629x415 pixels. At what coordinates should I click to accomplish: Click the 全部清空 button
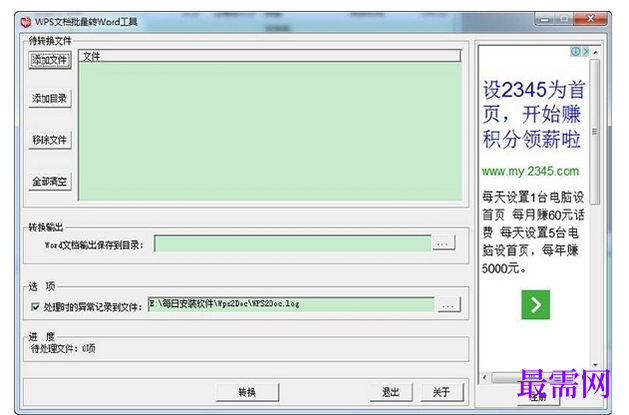point(50,182)
